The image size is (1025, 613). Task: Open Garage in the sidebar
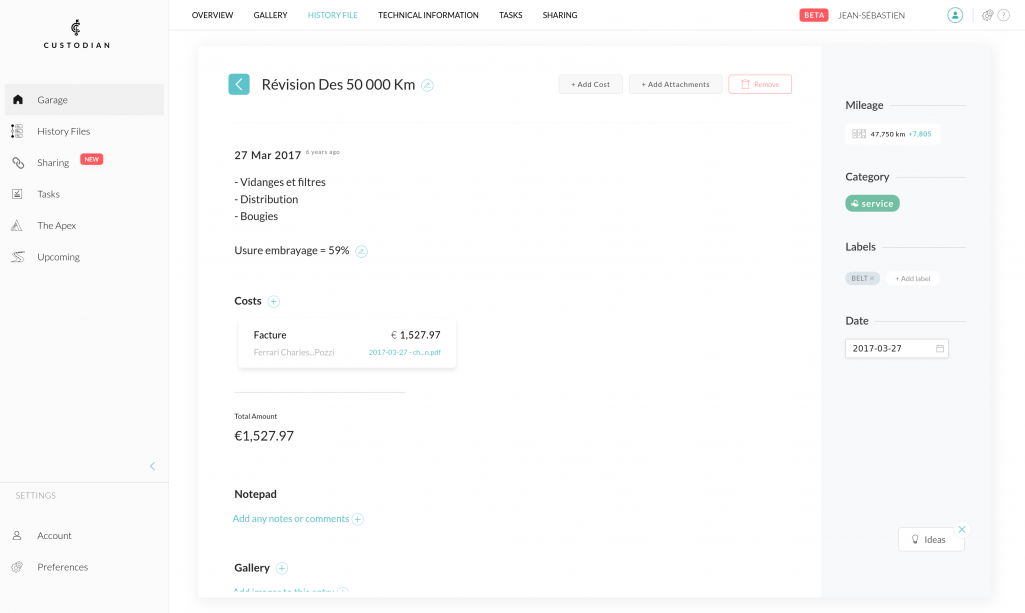point(84,100)
